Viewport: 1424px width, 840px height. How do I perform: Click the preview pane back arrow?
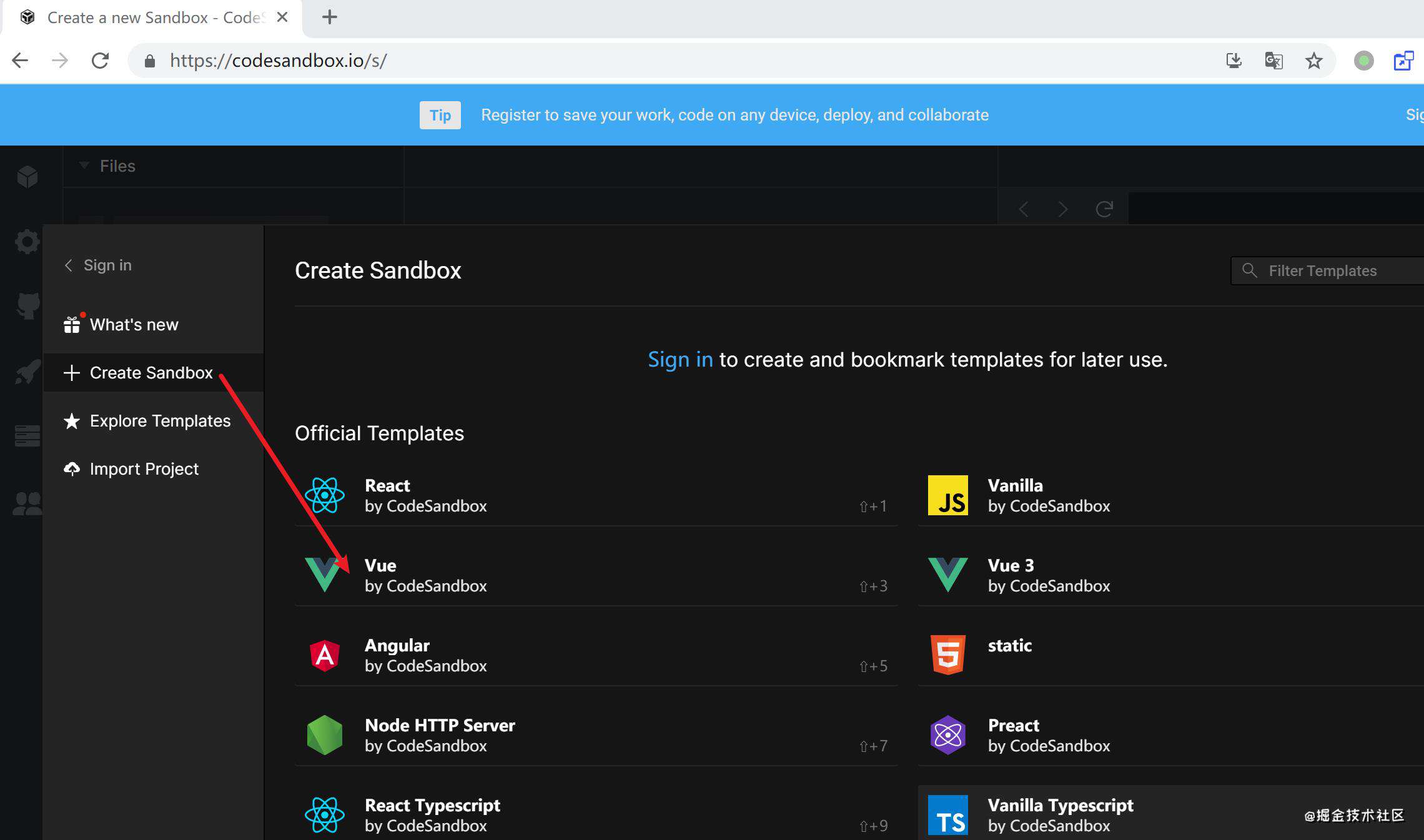[1024, 209]
